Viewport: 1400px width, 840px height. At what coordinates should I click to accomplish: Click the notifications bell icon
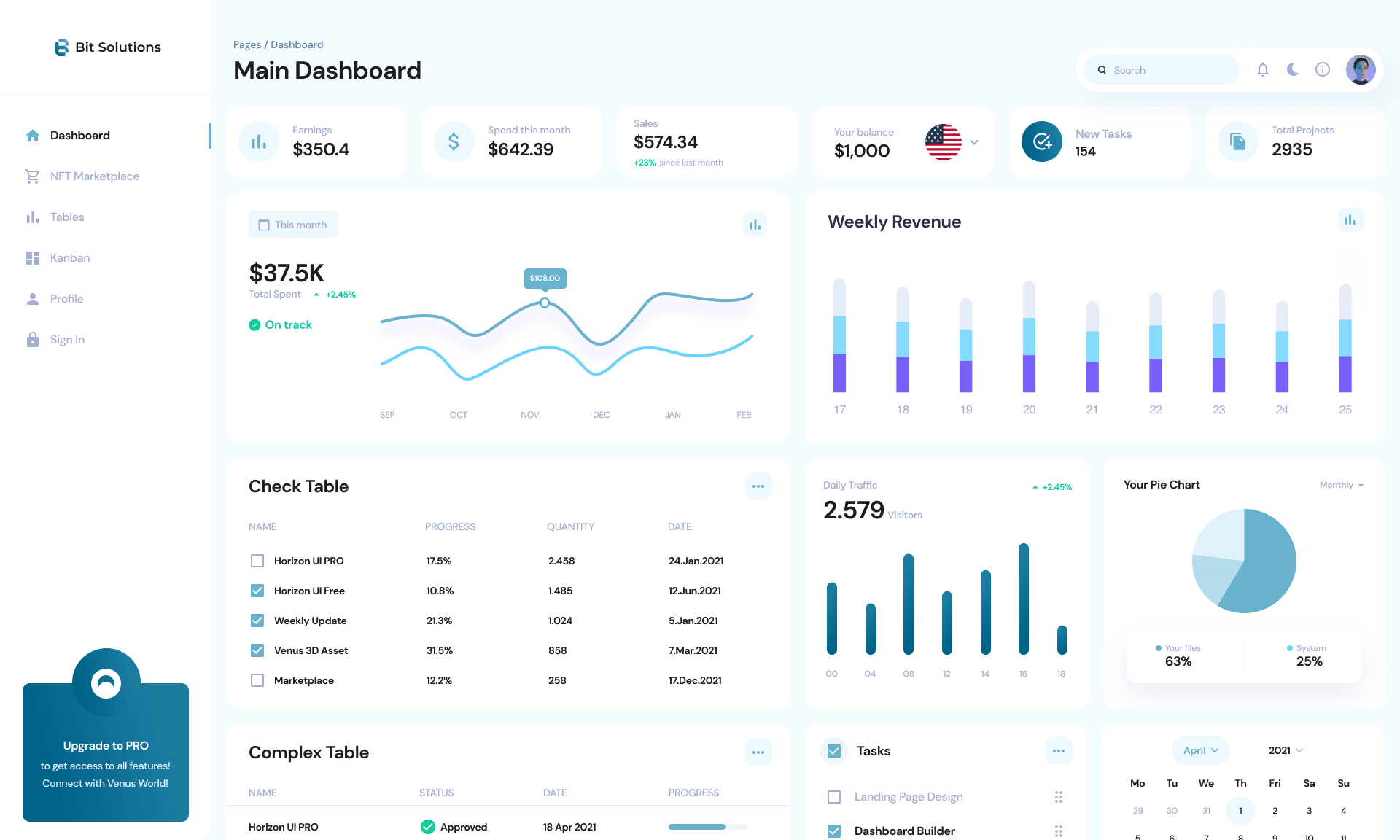(1263, 70)
